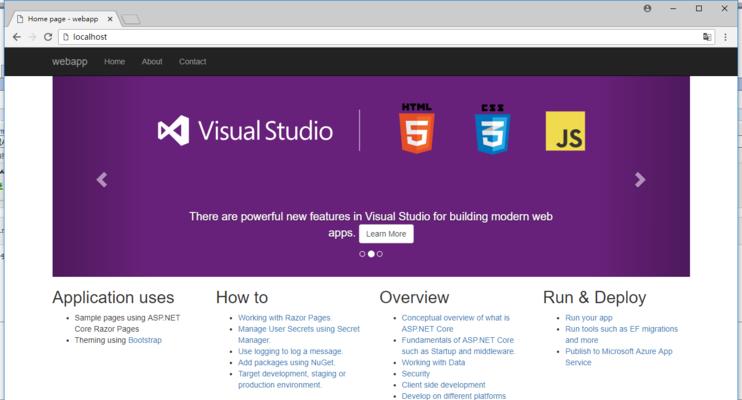
Task: Open the Security link
Action: click(415, 374)
